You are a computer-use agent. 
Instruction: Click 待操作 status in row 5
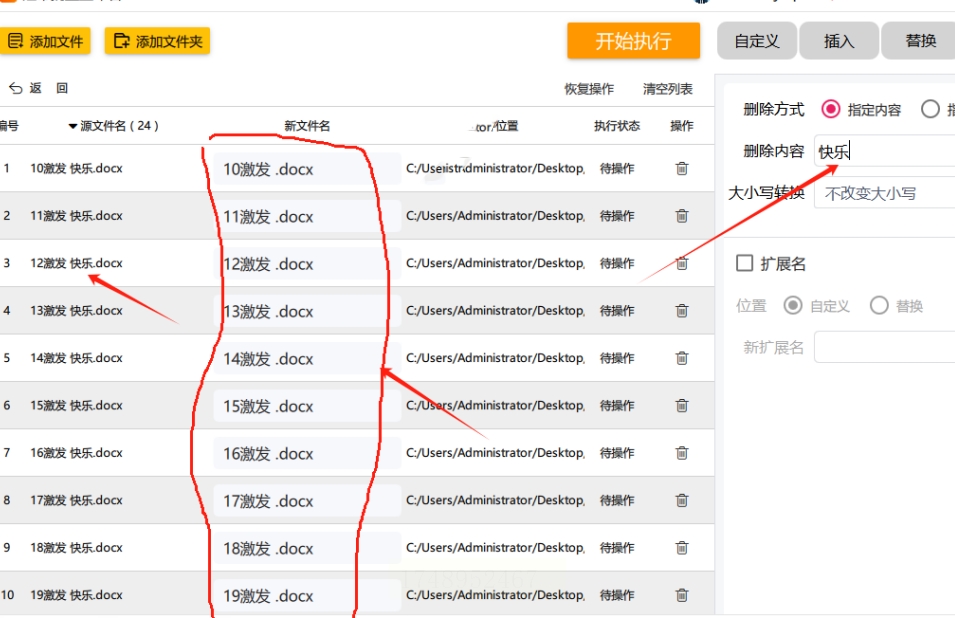616,358
